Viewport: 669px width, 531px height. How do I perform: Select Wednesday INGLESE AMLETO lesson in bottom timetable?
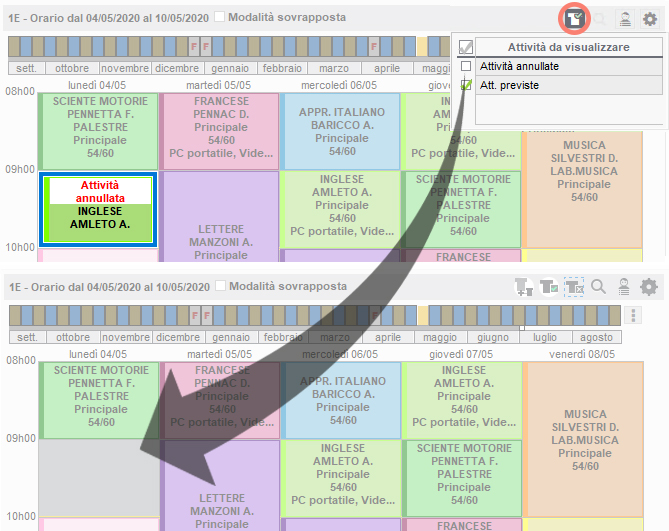pyautogui.click(x=342, y=479)
